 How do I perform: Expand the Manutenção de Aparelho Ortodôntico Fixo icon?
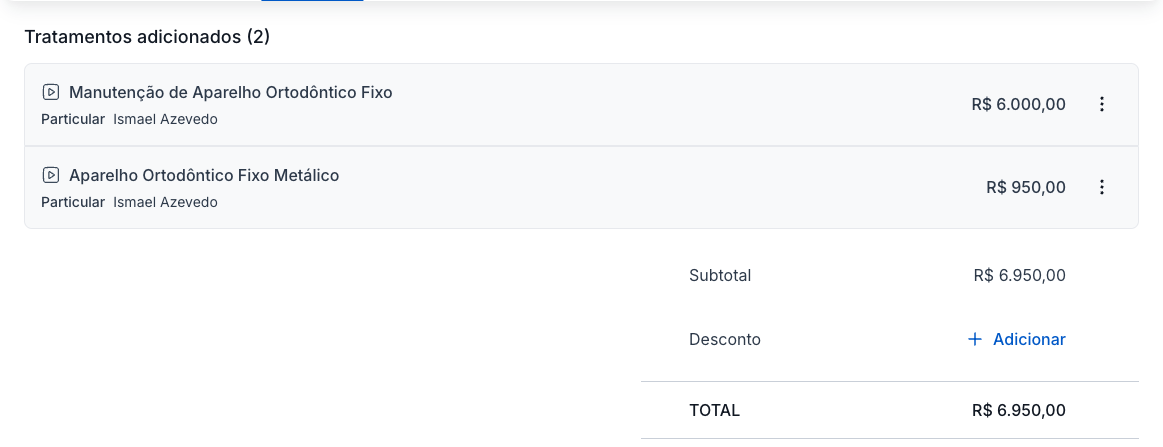51,92
